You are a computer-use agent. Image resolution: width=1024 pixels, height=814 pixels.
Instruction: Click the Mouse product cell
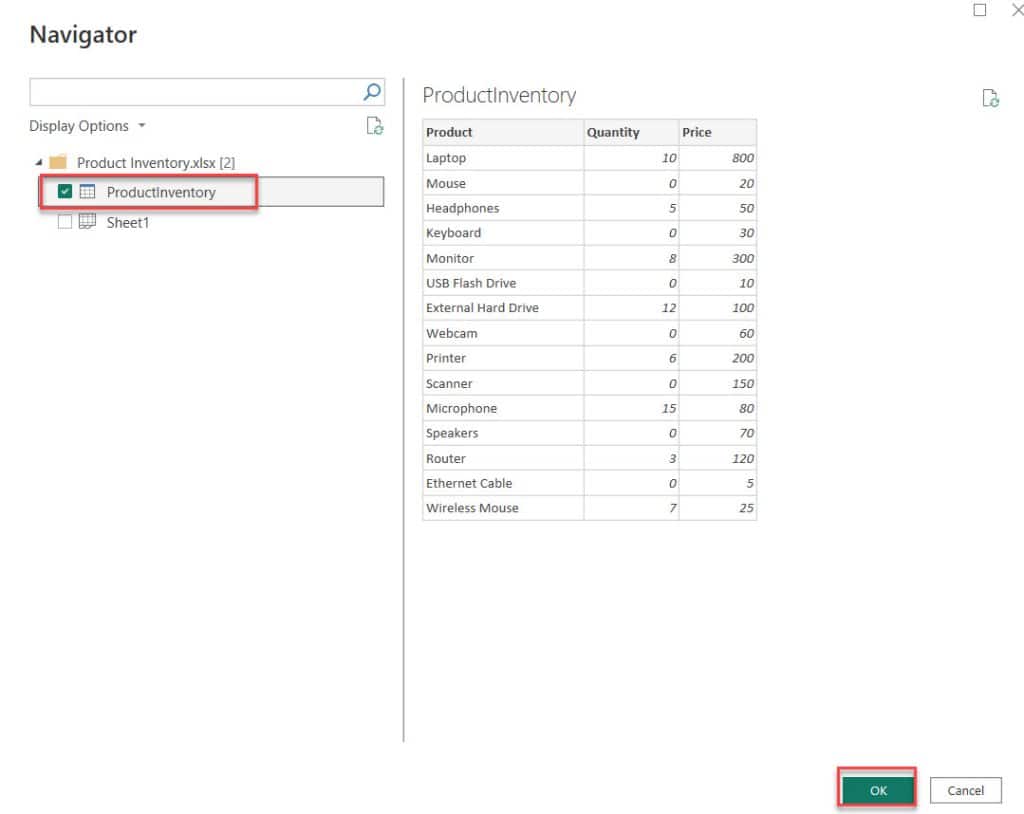(x=503, y=184)
